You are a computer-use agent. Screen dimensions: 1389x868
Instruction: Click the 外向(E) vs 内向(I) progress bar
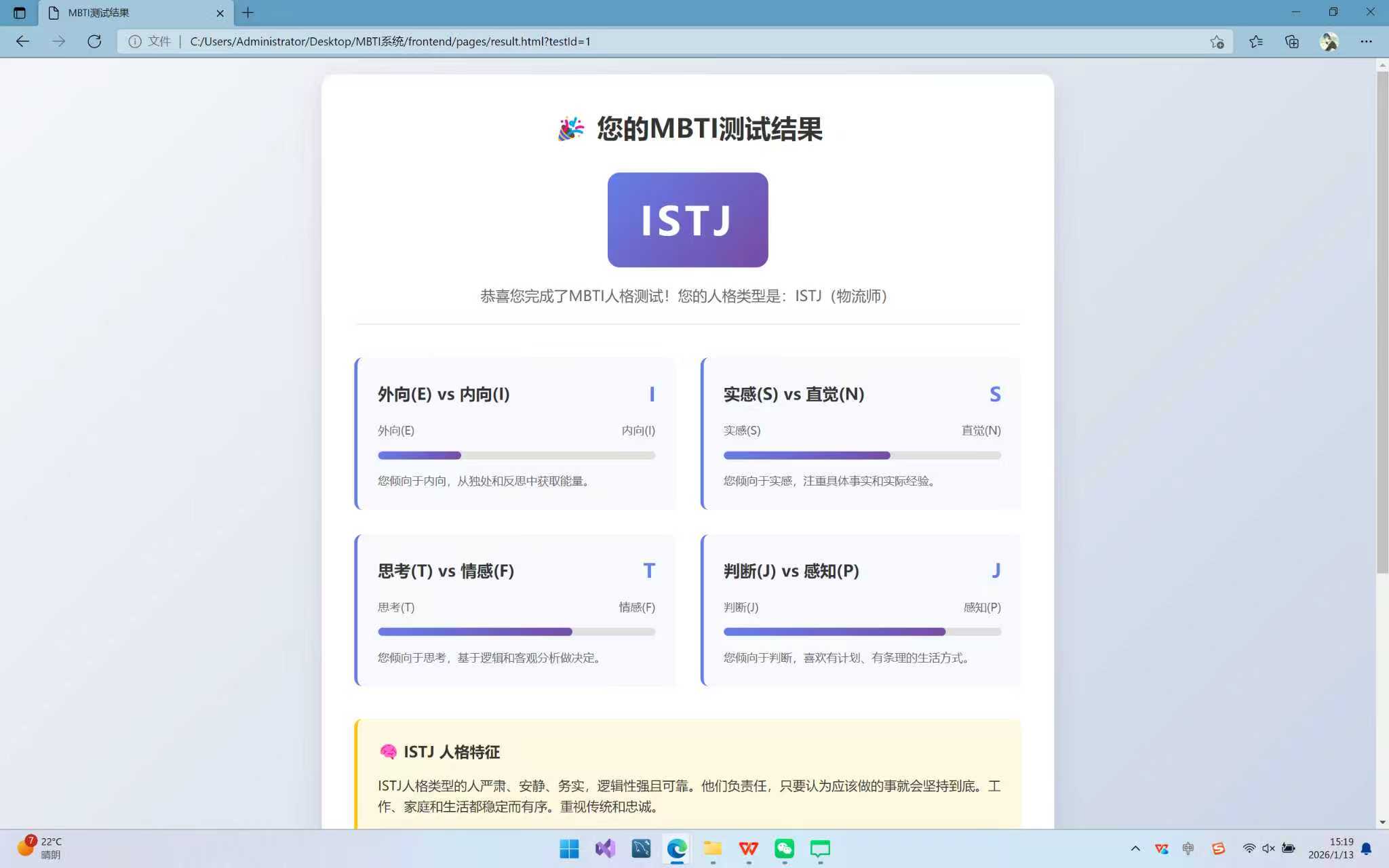tap(516, 455)
